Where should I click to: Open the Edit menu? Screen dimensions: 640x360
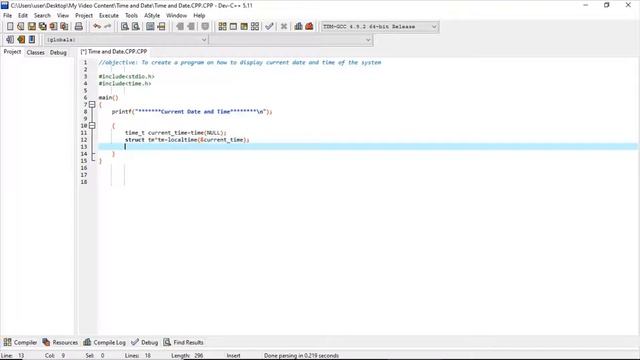(x=23, y=16)
